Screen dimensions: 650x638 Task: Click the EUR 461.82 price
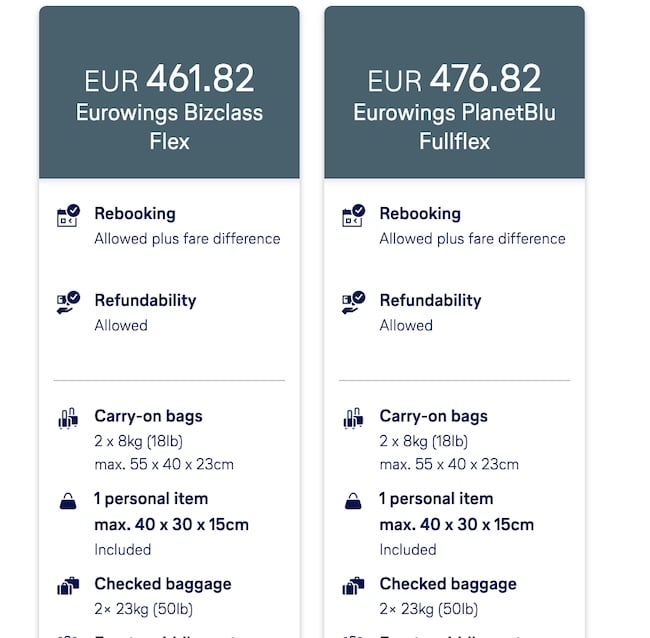pos(169,79)
